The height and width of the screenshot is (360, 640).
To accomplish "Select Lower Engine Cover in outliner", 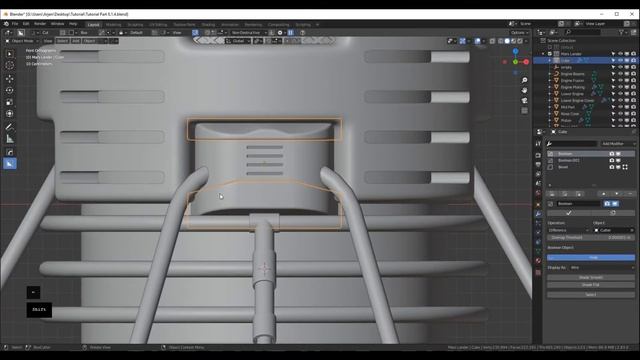I will click(577, 100).
